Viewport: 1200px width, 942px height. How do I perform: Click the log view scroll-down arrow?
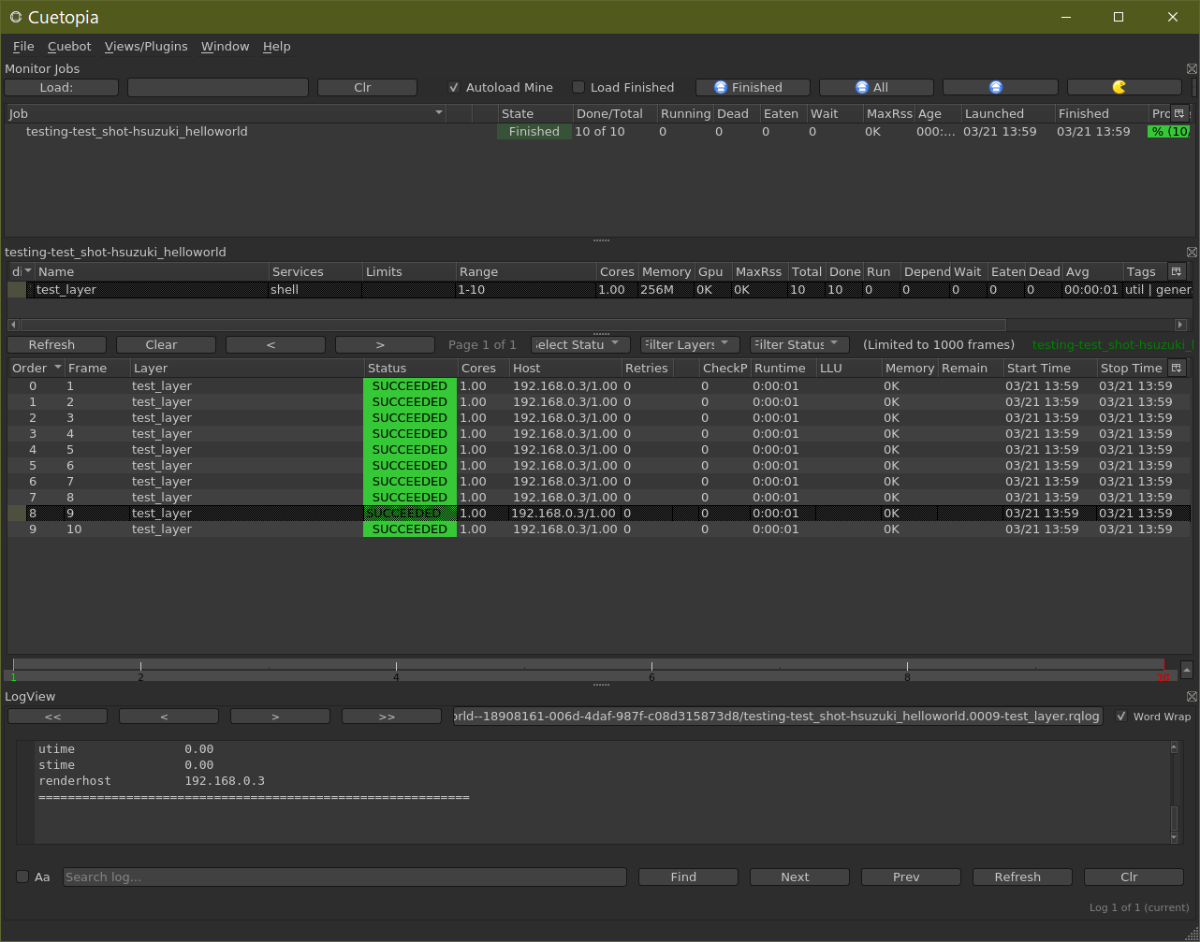click(x=1174, y=837)
